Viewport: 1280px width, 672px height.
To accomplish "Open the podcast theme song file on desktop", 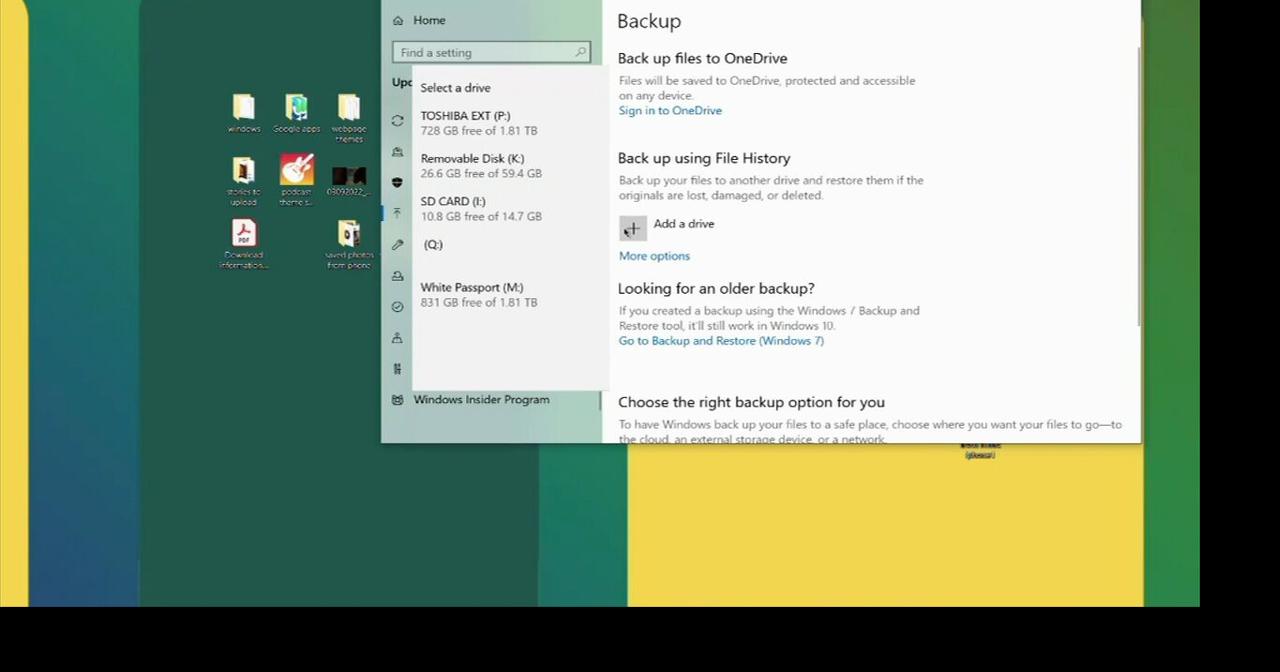I will [x=296, y=175].
